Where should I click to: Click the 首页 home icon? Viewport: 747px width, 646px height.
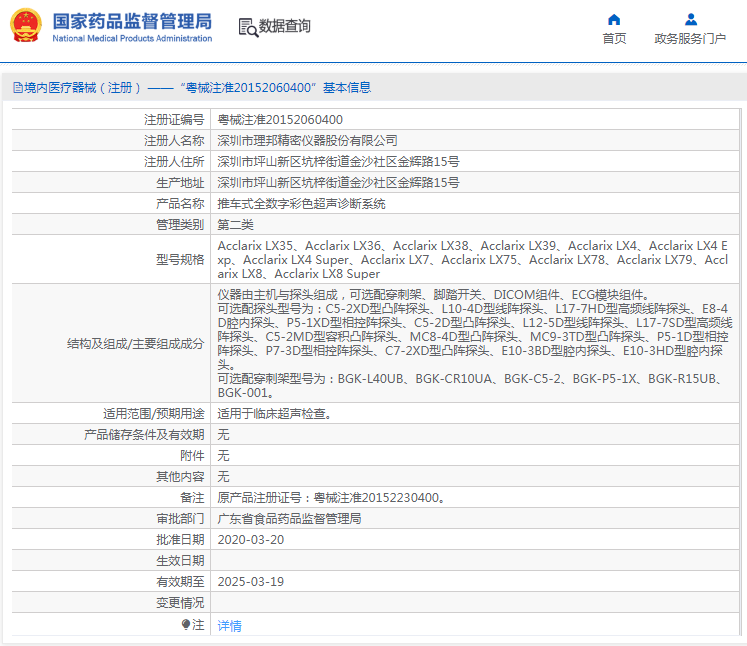tap(614, 20)
